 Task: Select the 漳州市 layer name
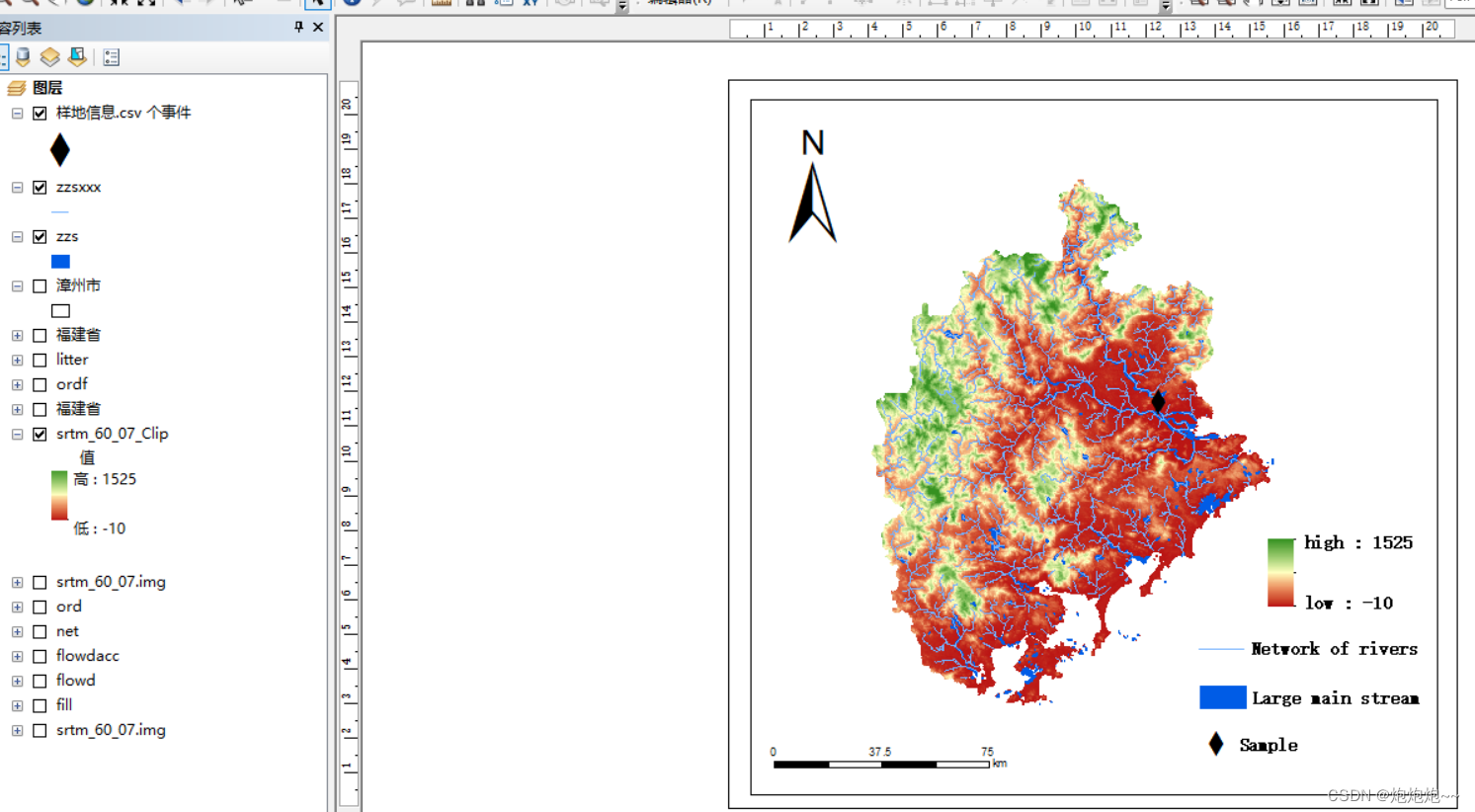pos(78,285)
